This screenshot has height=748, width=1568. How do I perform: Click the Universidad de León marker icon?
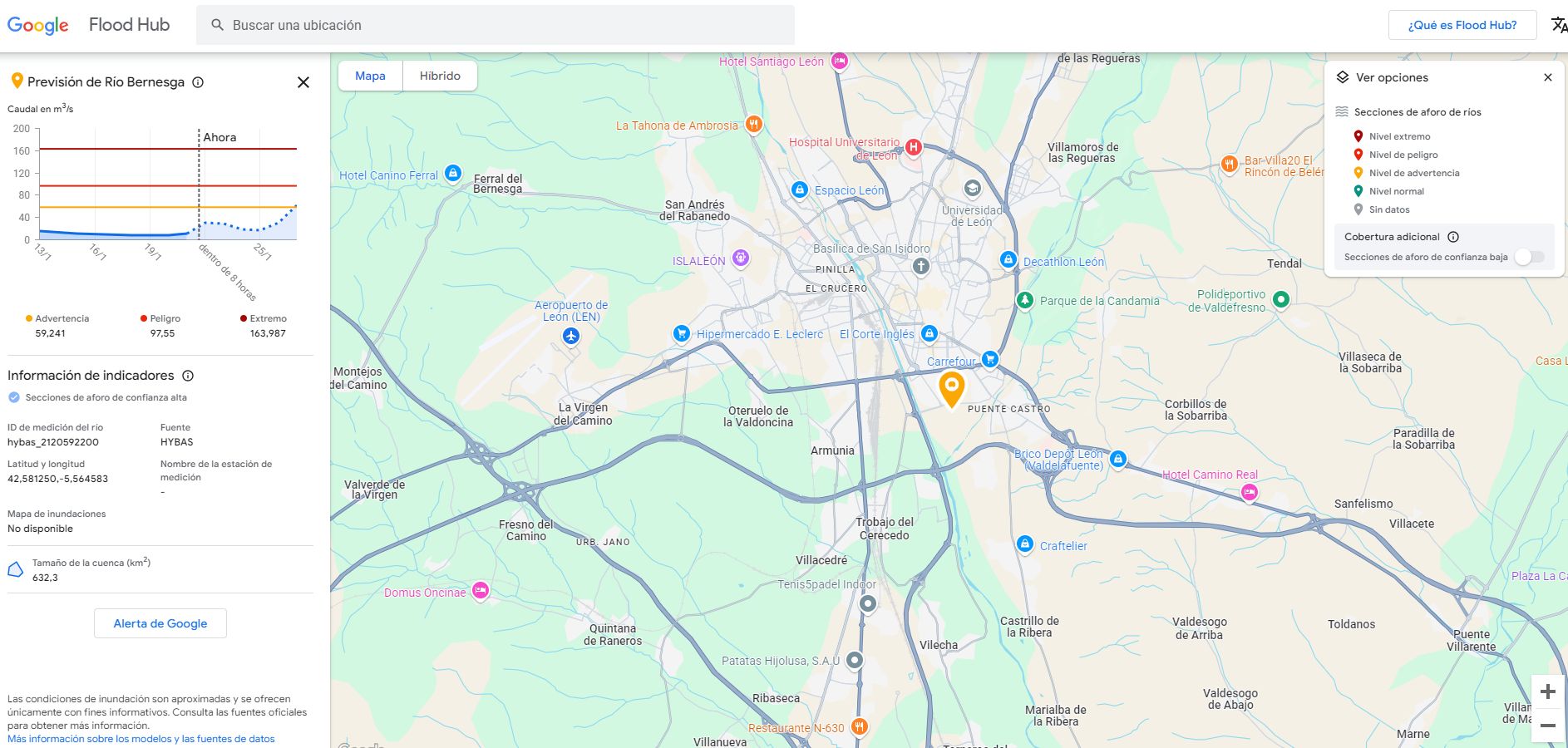click(972, 189)
